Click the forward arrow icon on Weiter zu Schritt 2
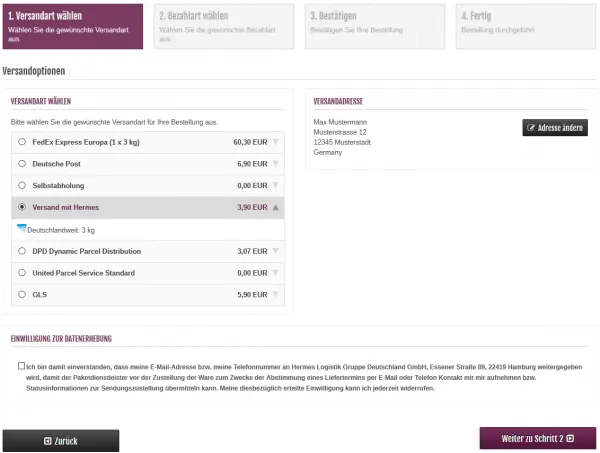The height and width of the screenshot is (453, 600). (x=569, y=439)
